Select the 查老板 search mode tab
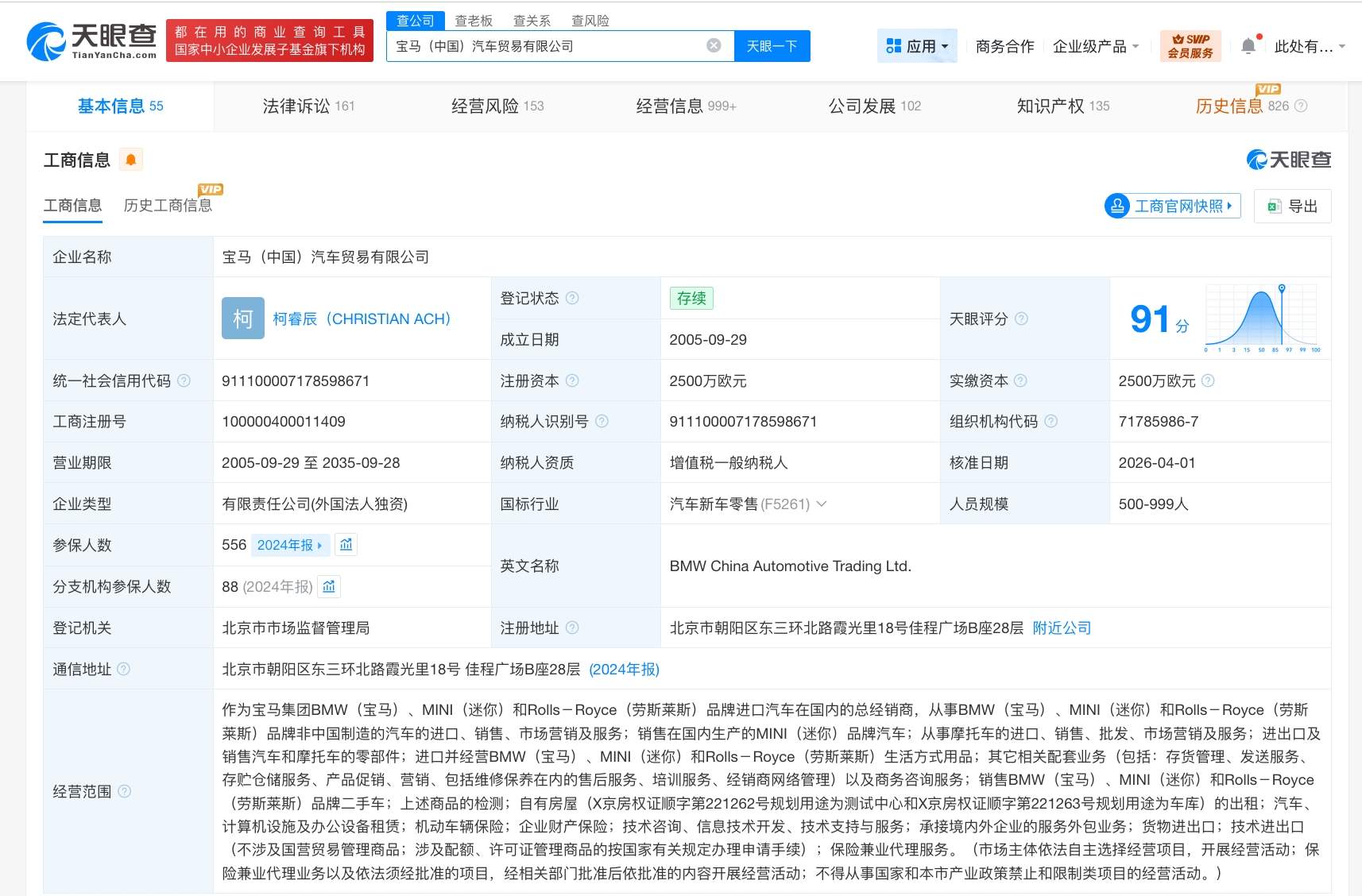Viewport: 1362px width, 896px height. pyautogui.click(x=474, y=21)
